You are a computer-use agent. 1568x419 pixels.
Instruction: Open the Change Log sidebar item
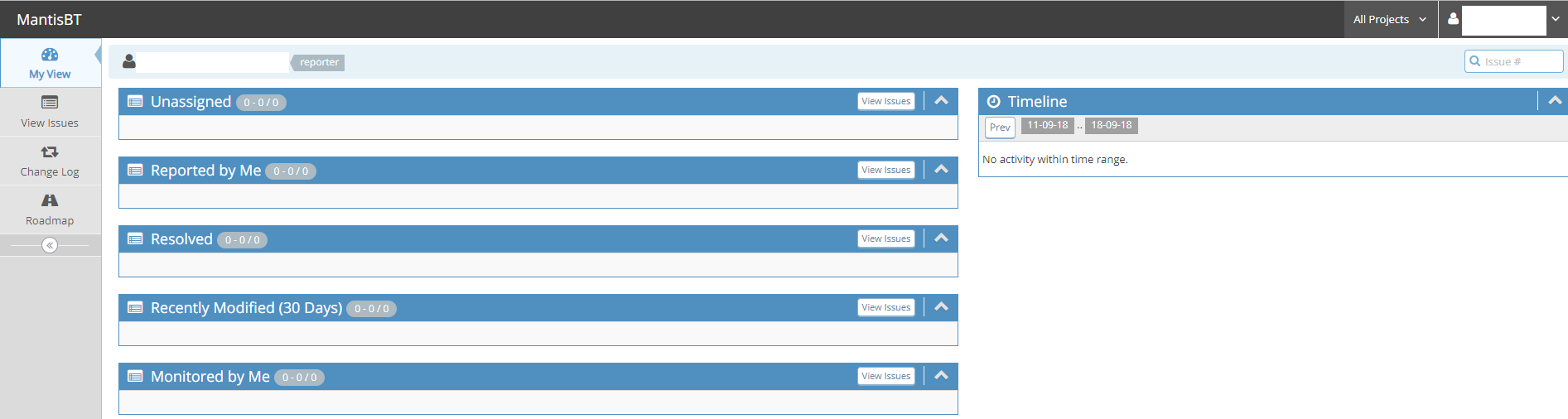coord(50,161)
